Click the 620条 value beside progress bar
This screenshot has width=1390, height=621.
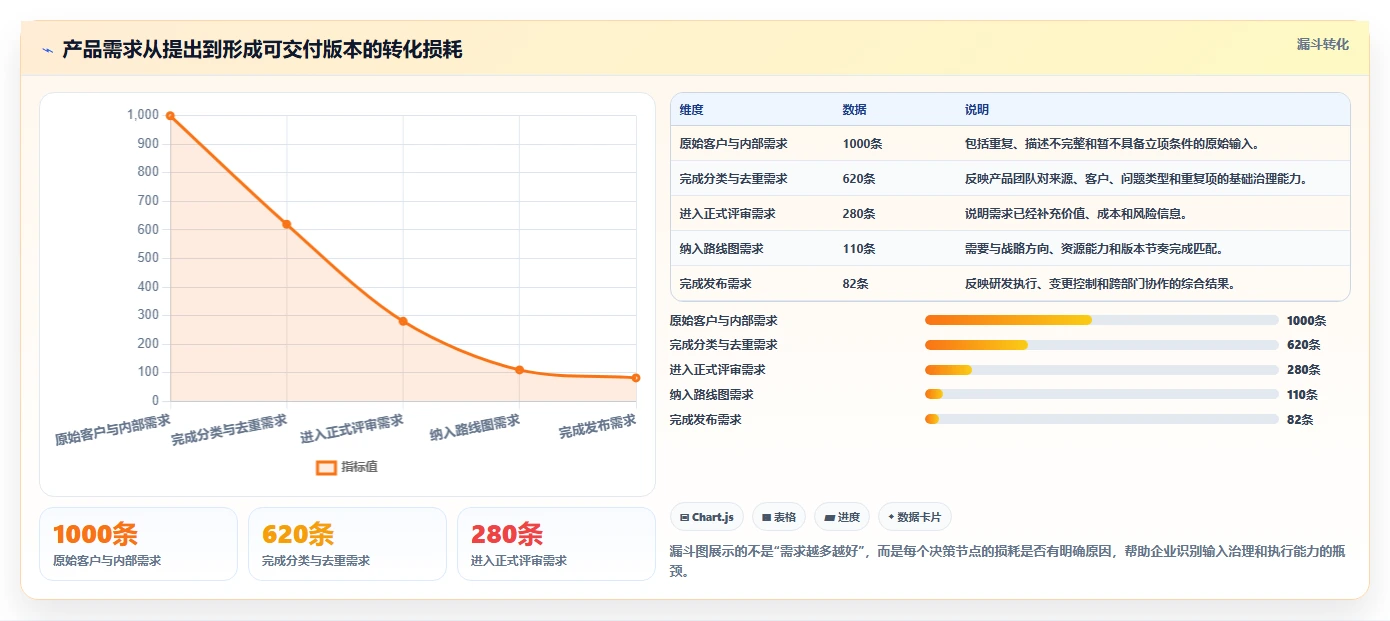[x=1304, y=345]
